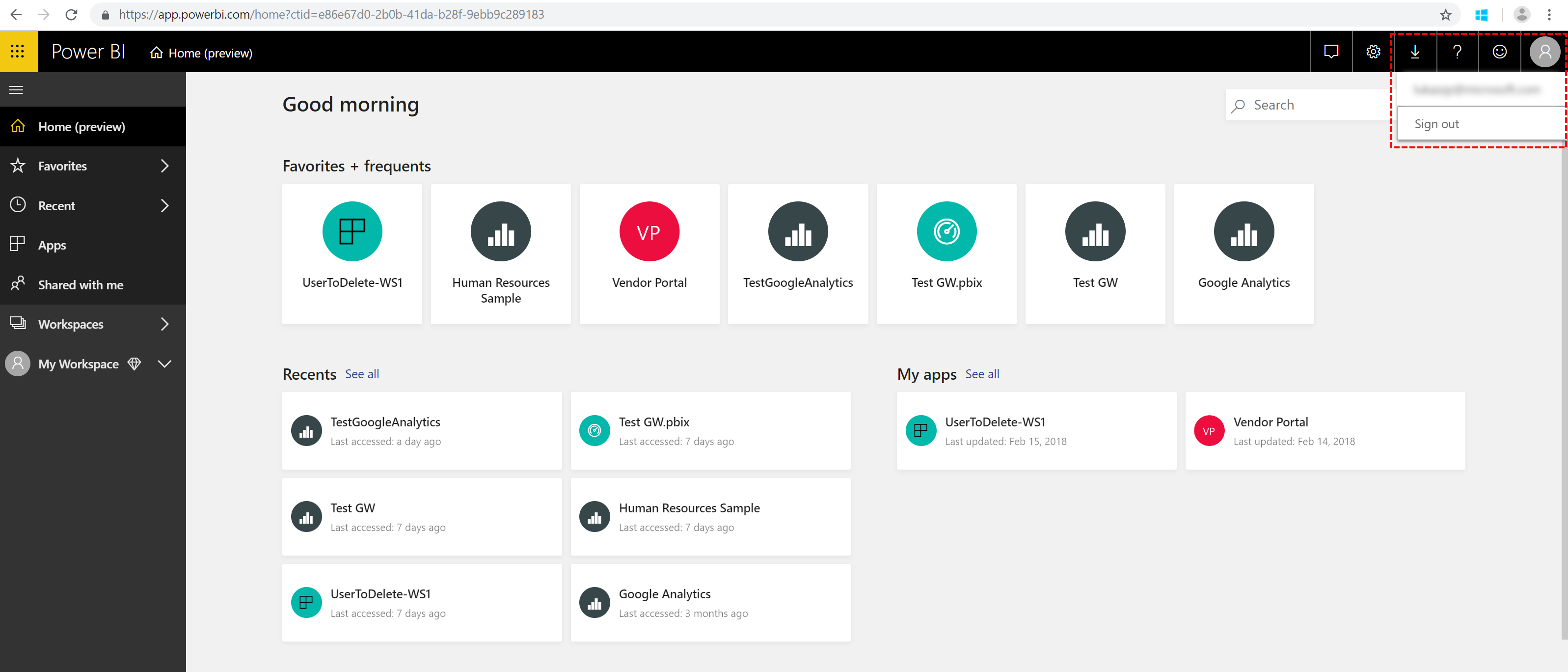The height and width of the screenshot is (672, 1568).
Task: Open the comments notification icon
Action: (1331, 52)
